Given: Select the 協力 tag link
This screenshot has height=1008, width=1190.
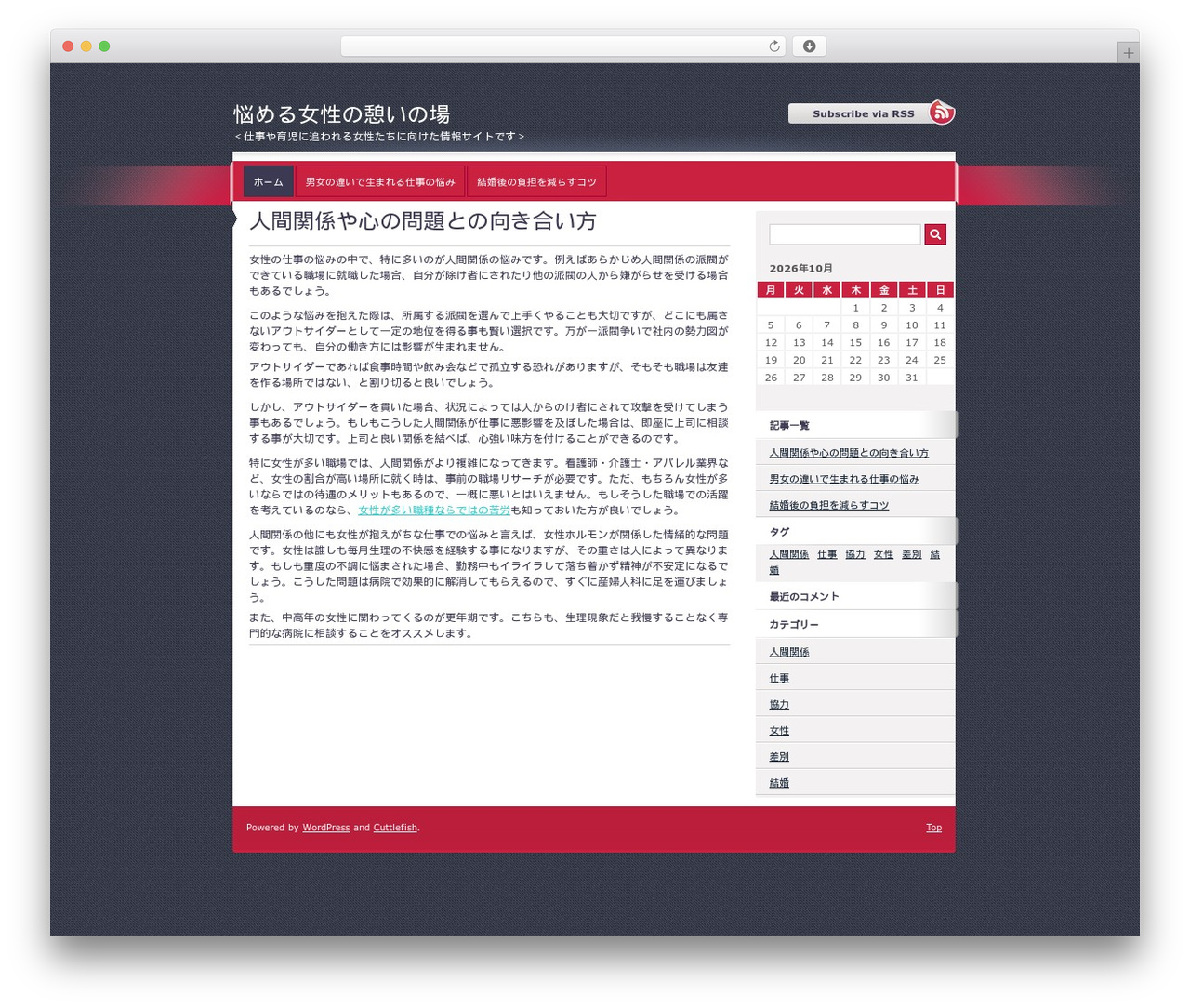Looking at the screenshot, I should click(x=855, y=554).
